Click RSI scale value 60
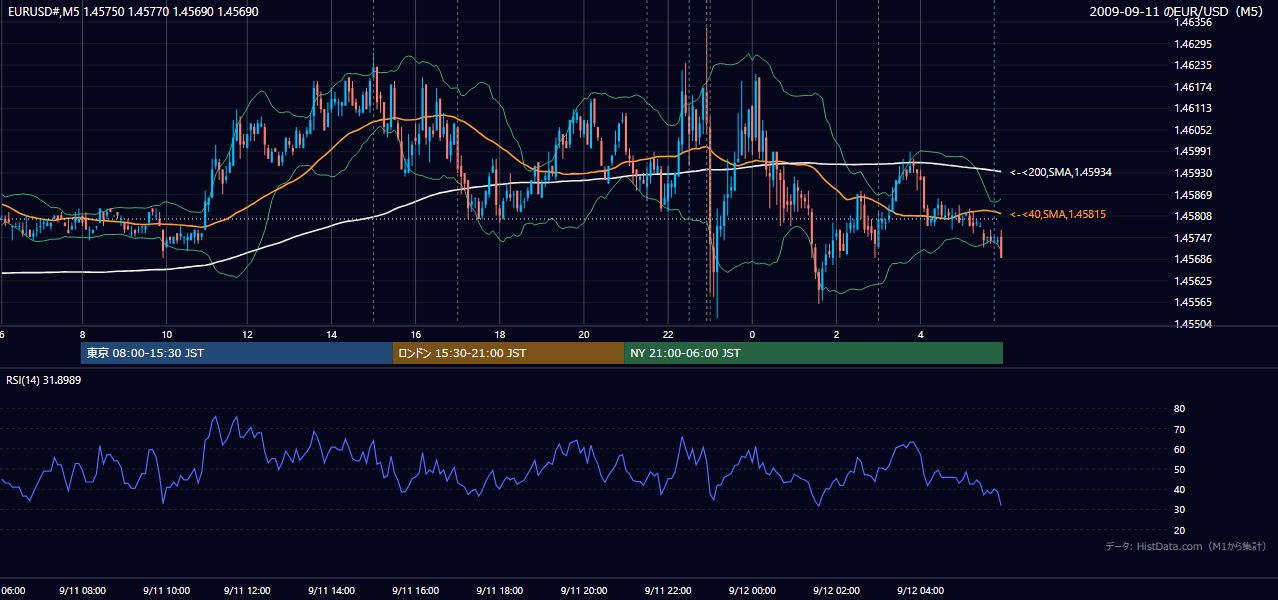The image size is (1278, 600). pos(1179,449)
